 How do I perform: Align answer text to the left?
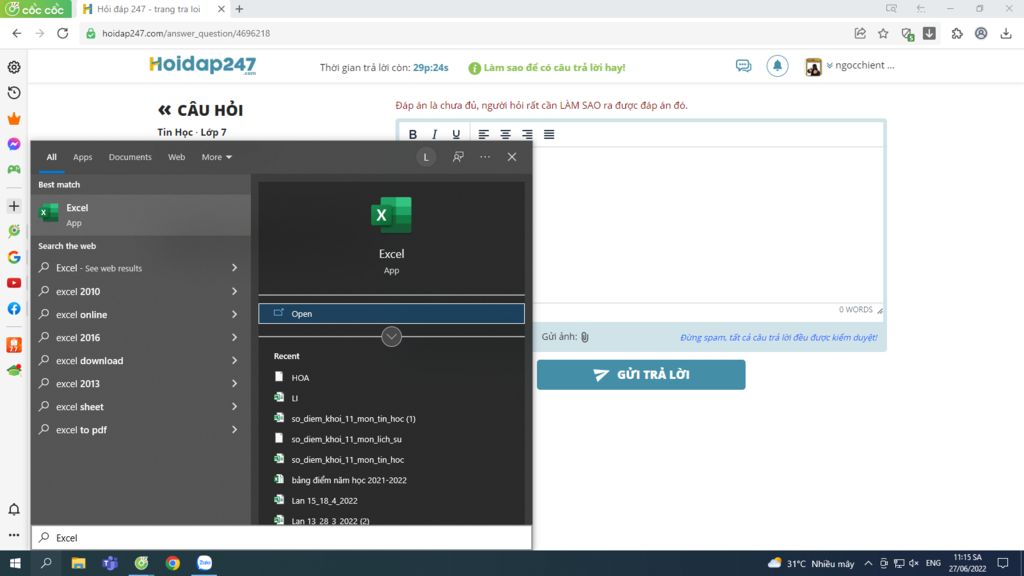(x=483, y=135)
